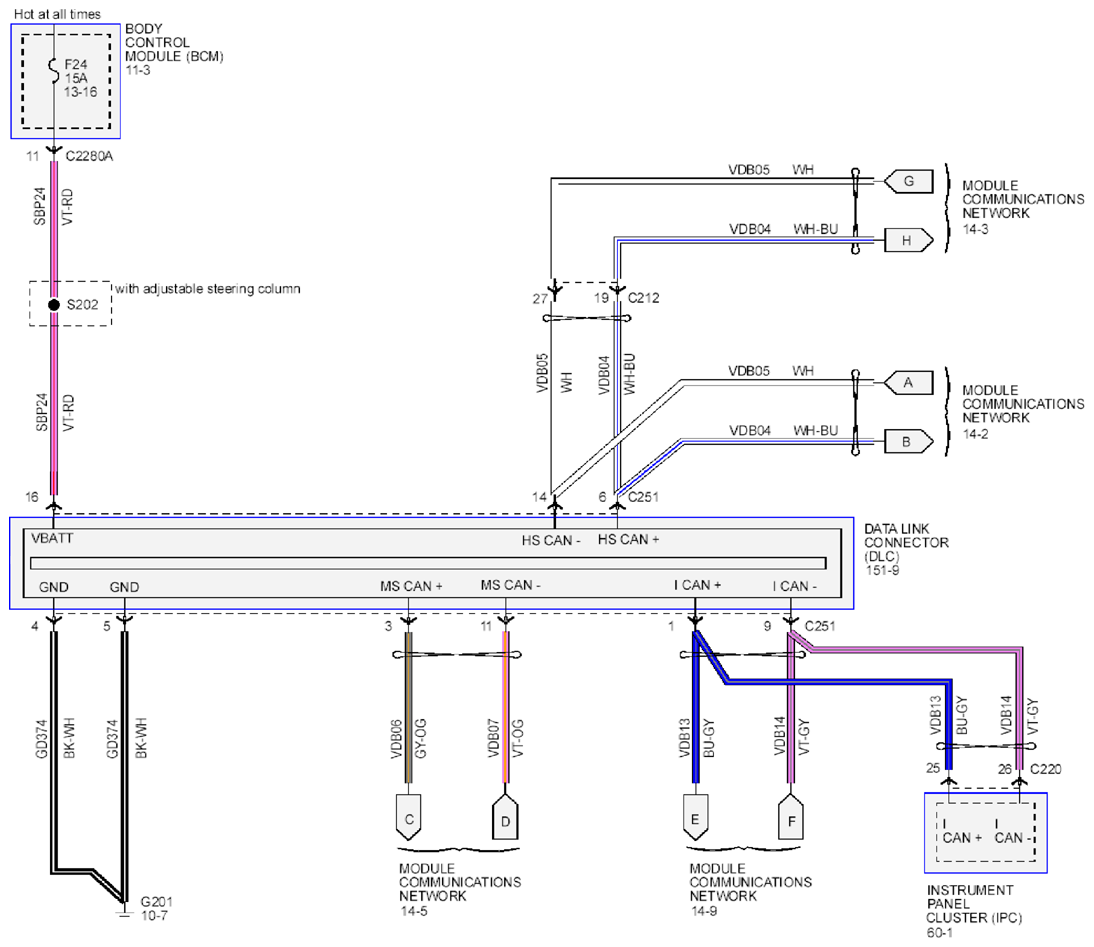Select the BODY CONTROL MODULE (BCM) label
This screenshot has height=947, width=1094.
174,43
